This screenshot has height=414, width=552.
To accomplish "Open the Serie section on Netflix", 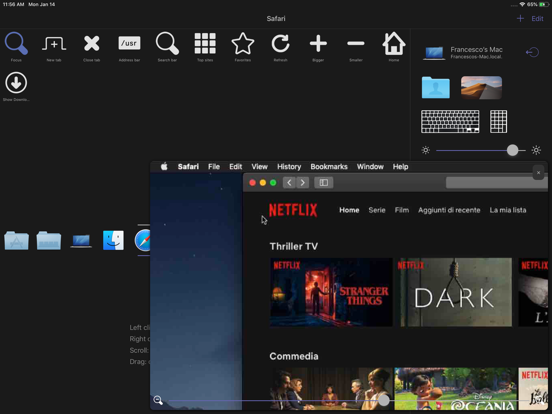I will 377,210.
